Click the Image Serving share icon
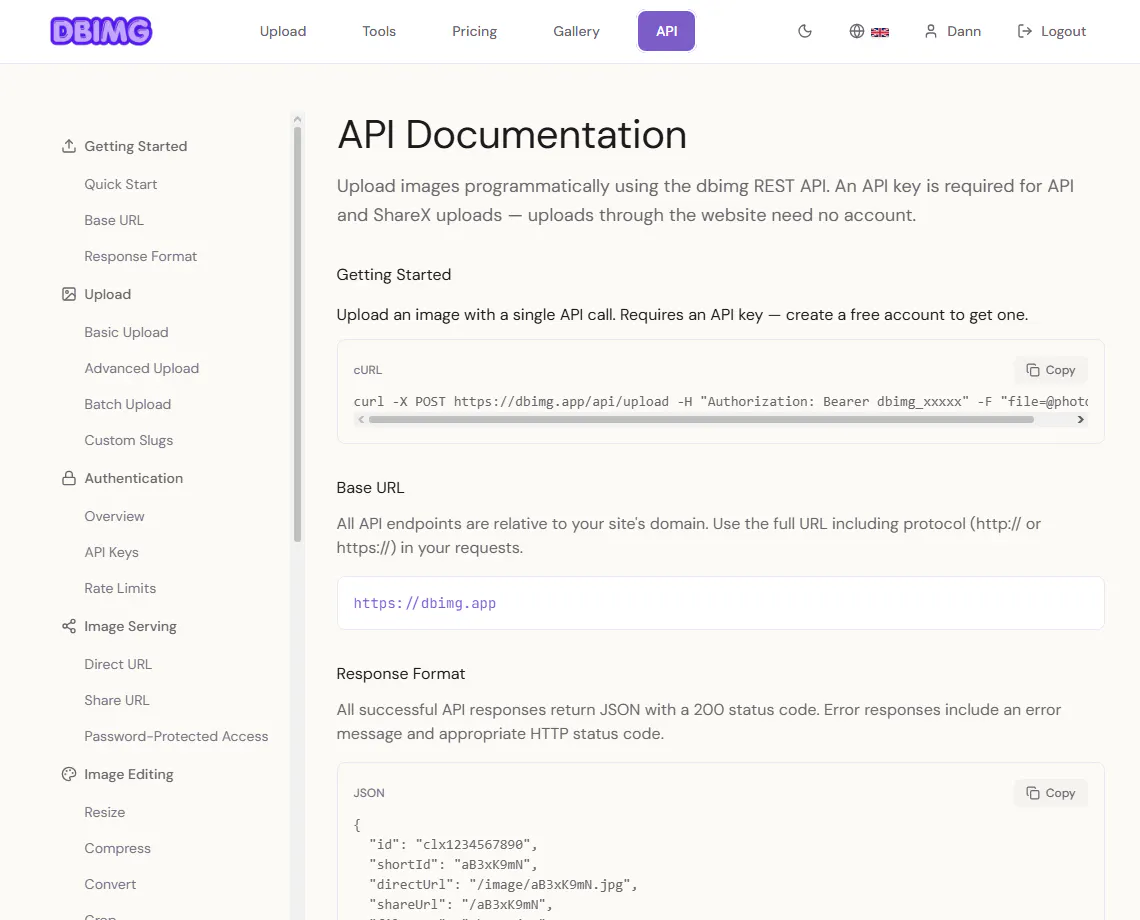The width and height of the screenshot is (1140, 920). (x=69, y=626)
